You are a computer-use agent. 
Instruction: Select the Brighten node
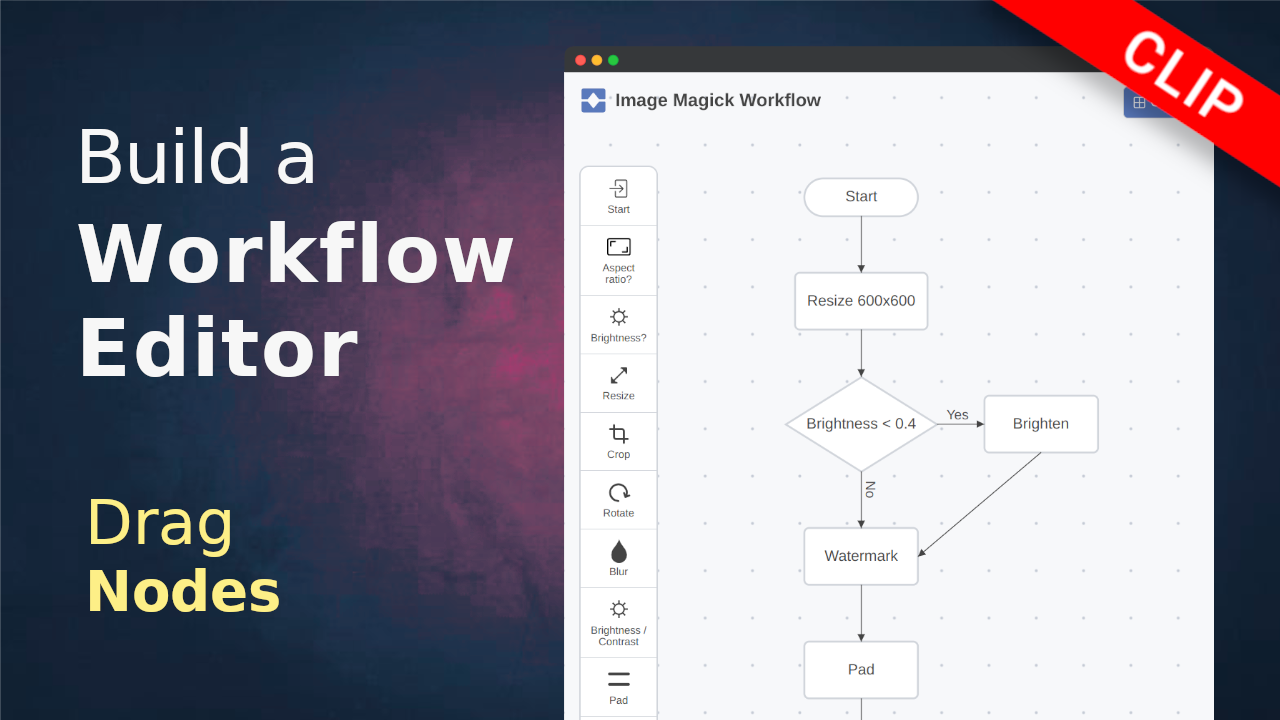point(1040,424)
